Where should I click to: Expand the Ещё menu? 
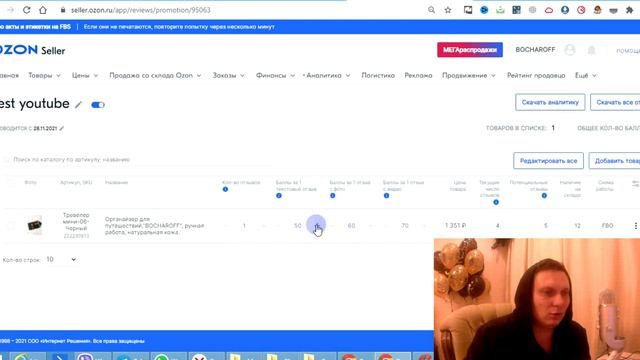click(x=586, y=76)
